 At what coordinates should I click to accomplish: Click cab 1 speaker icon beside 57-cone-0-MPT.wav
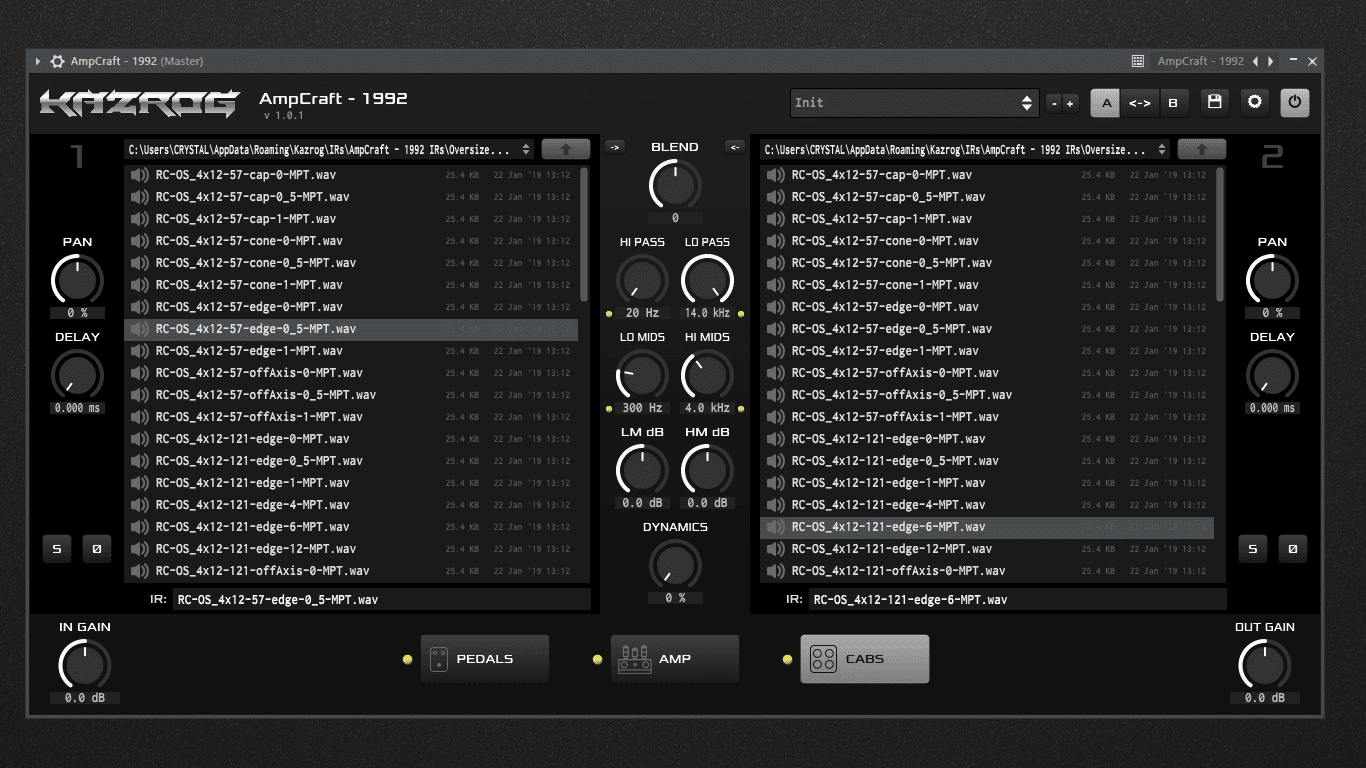(140, 241)
